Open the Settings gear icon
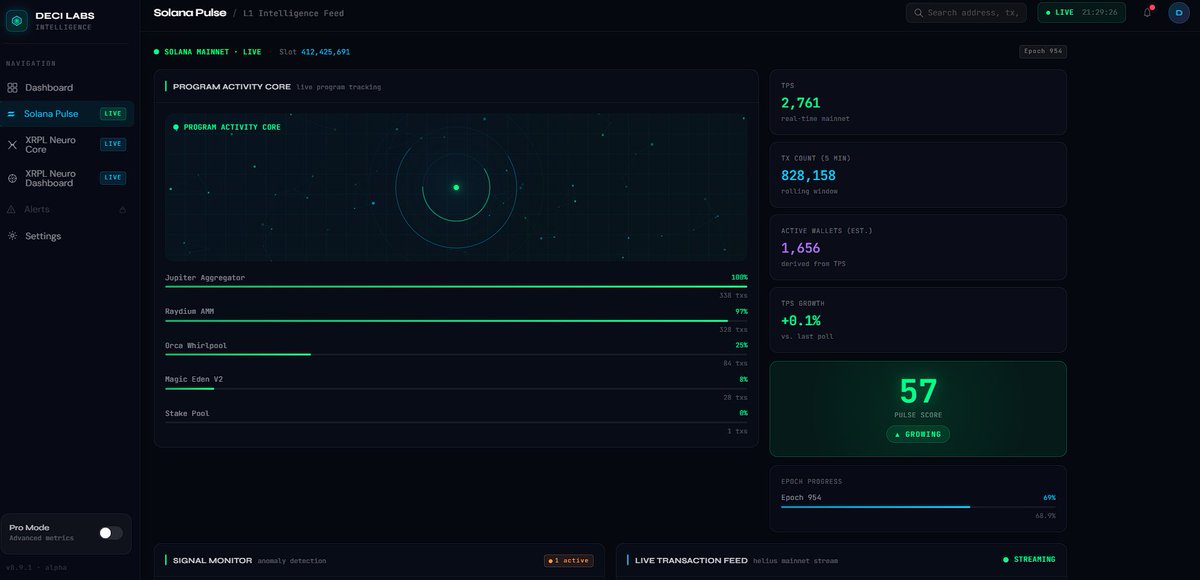 (x=12, y=236)
